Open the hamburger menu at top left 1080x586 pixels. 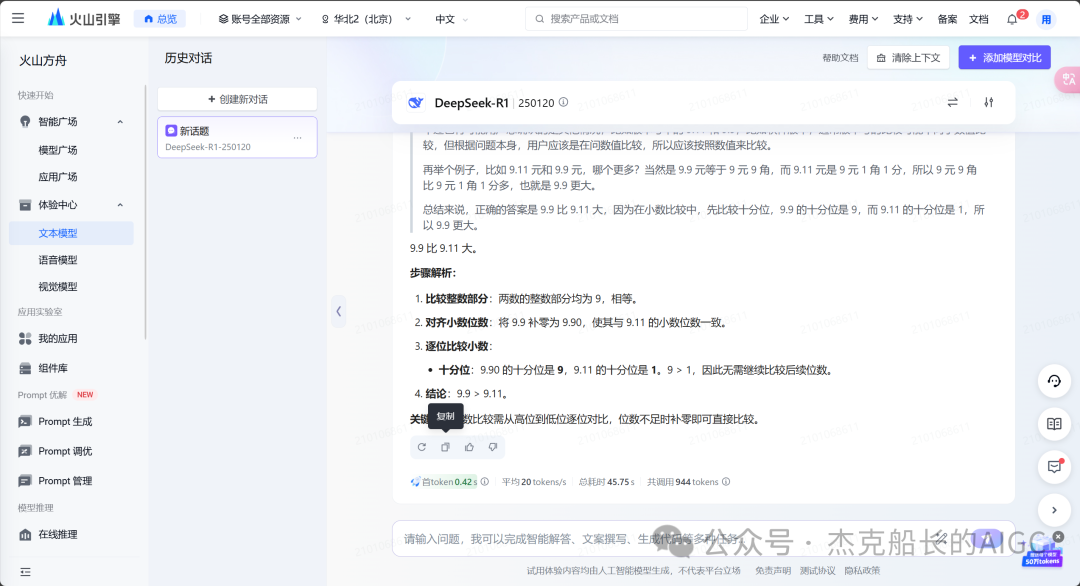[18, 19]
